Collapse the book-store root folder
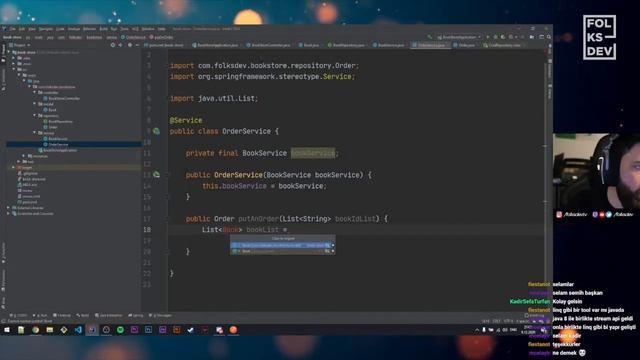Image resolution: width=640 pixels, height=360 pixels. pos(9,53)
